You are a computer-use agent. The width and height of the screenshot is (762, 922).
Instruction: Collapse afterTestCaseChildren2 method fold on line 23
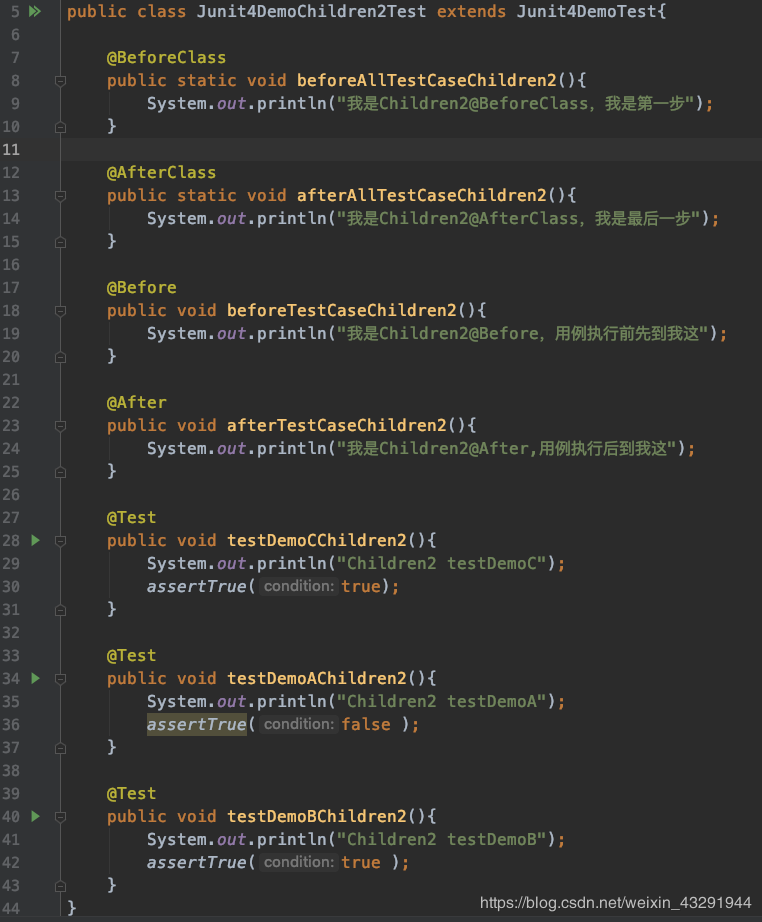point(60,425)
